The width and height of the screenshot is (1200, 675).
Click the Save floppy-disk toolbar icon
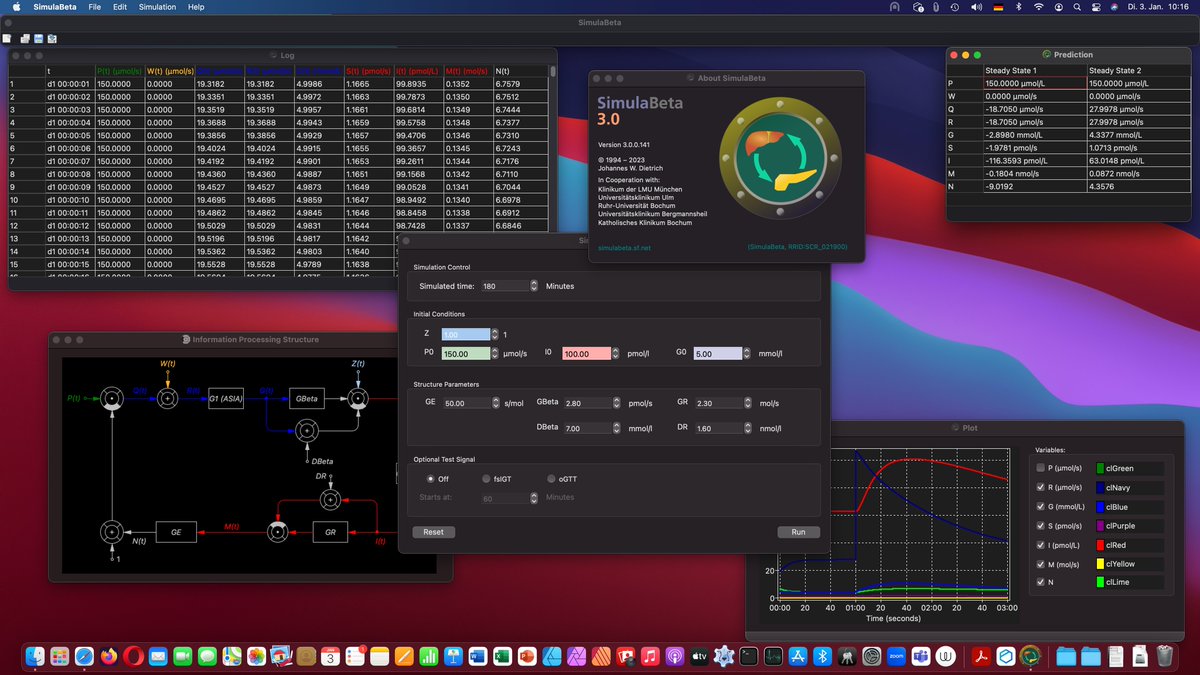pyautogui.click(x=37, y=38)
